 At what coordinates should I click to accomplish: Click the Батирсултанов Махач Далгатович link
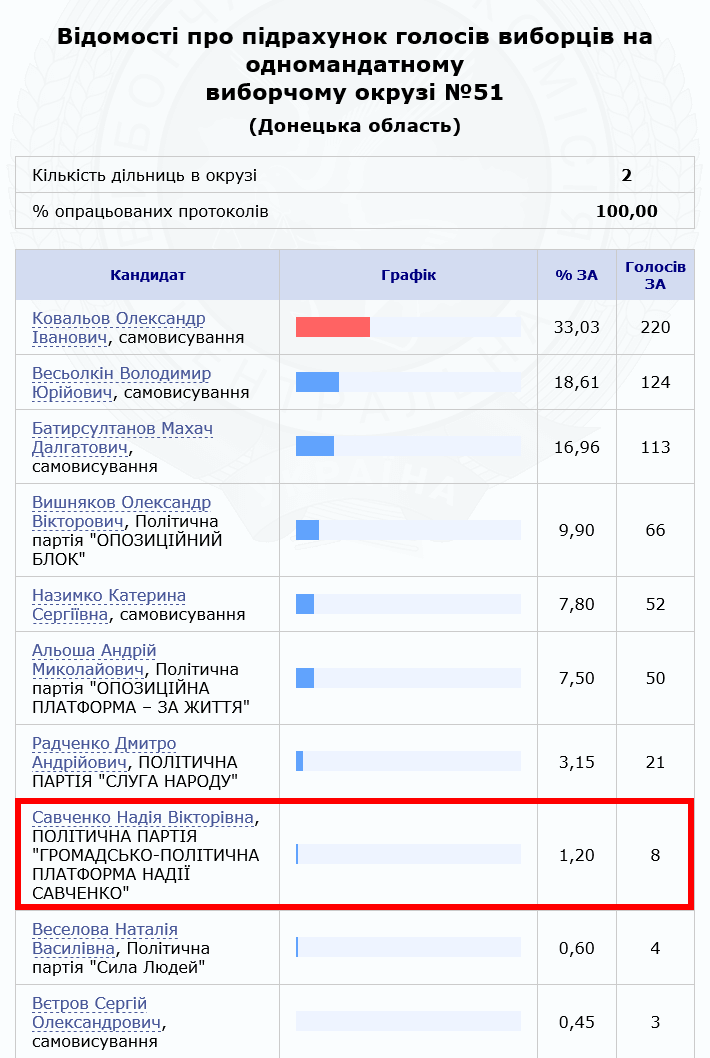[122, 428]
